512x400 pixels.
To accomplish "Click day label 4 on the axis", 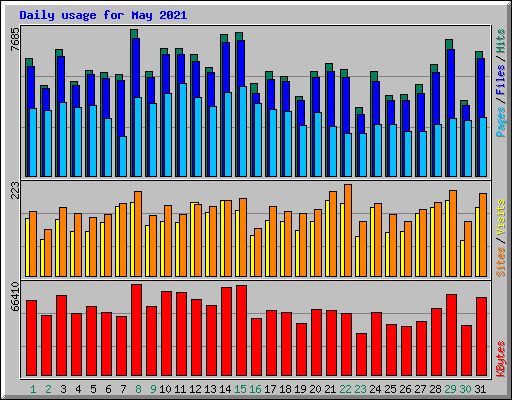I will point(78,389).
